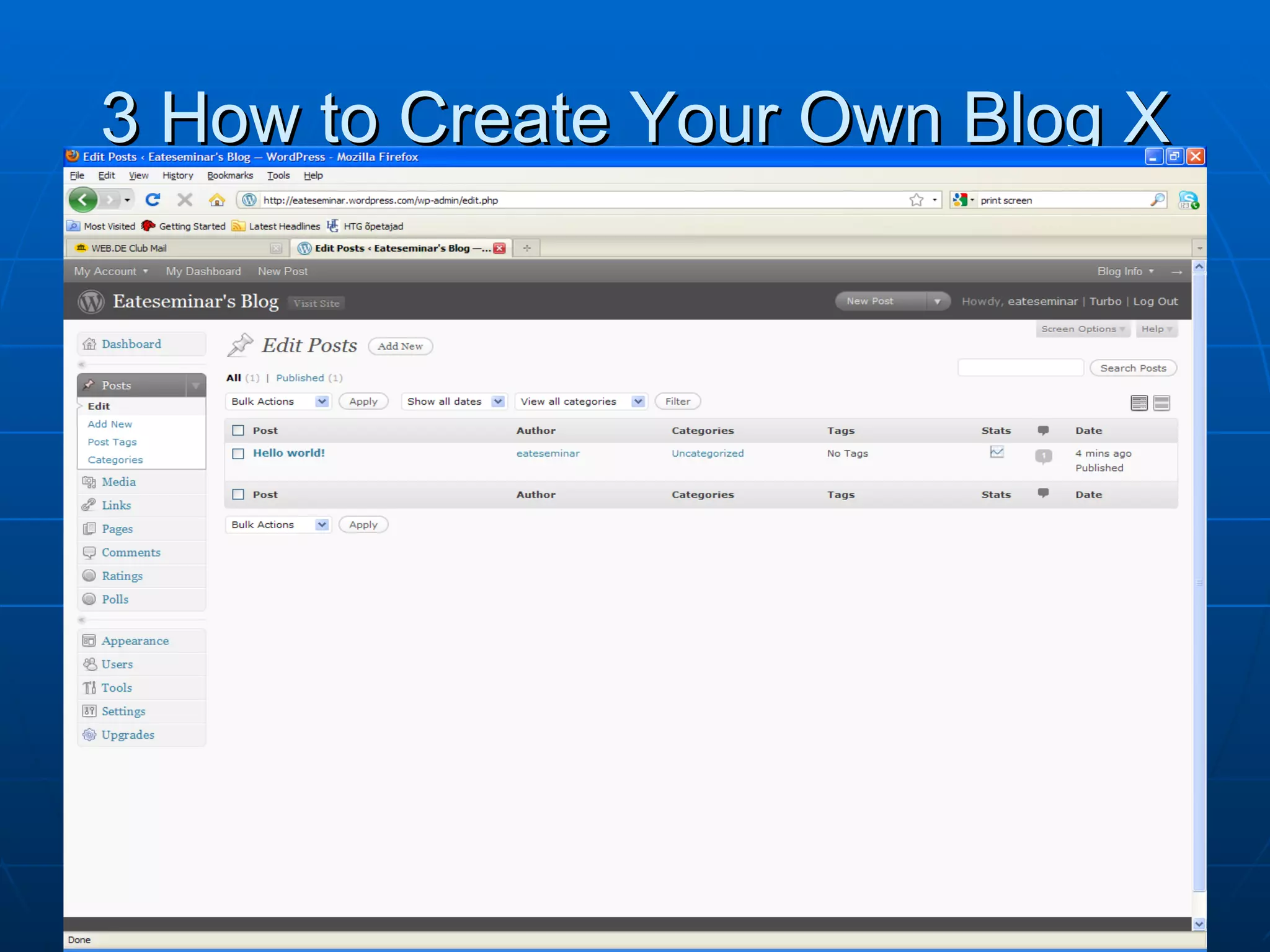Switch to list view icon

click(x=1139, y=403)
